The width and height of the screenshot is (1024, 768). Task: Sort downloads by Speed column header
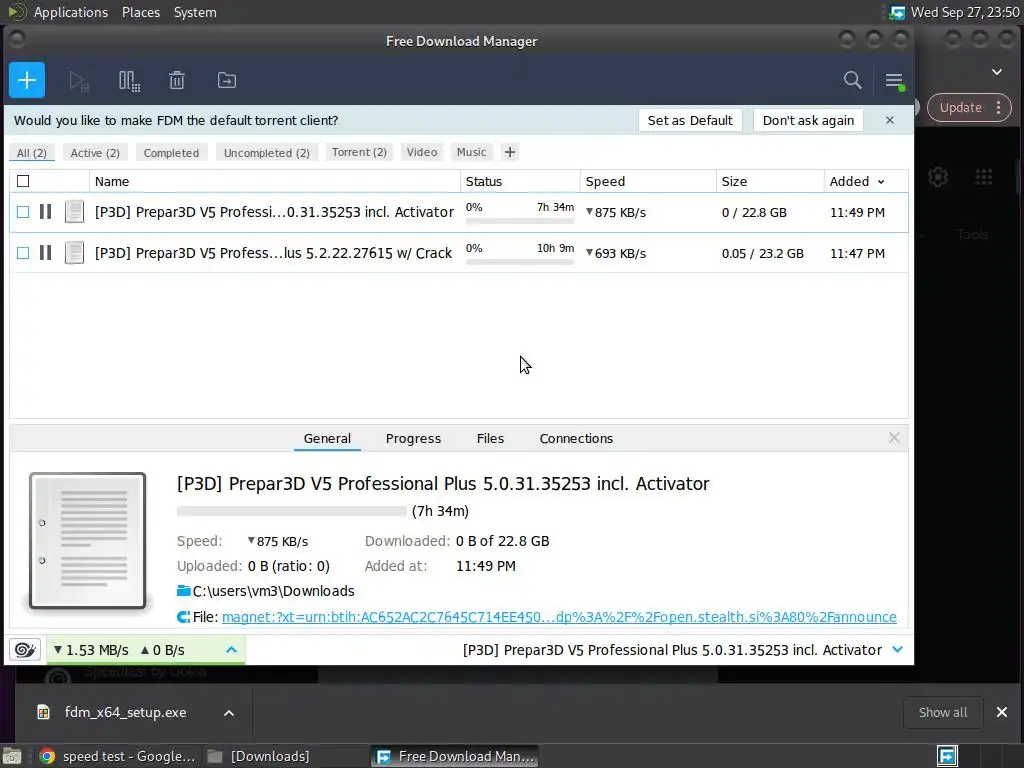(x=648, y=182)
